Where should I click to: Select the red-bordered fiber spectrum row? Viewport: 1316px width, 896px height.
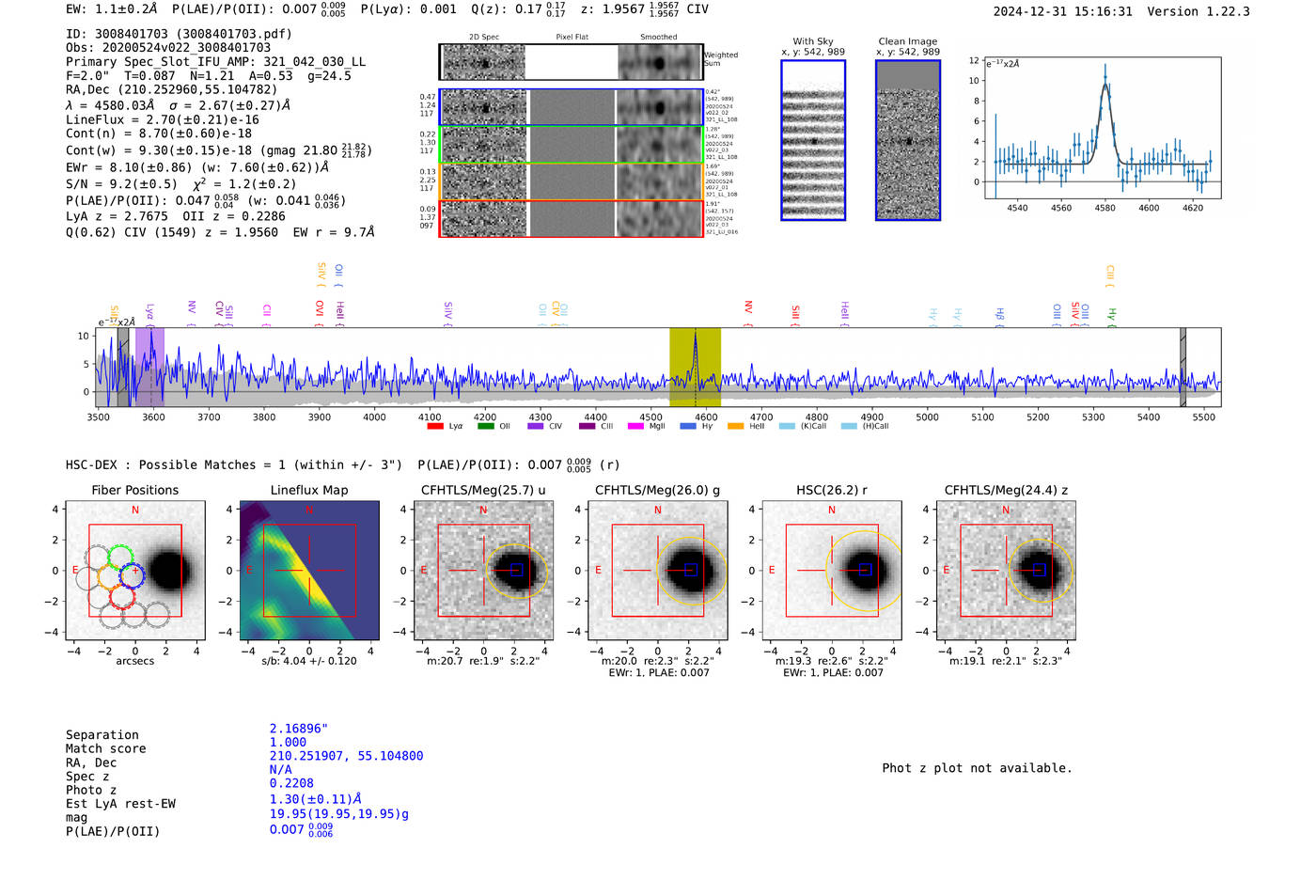pos(572,218)
